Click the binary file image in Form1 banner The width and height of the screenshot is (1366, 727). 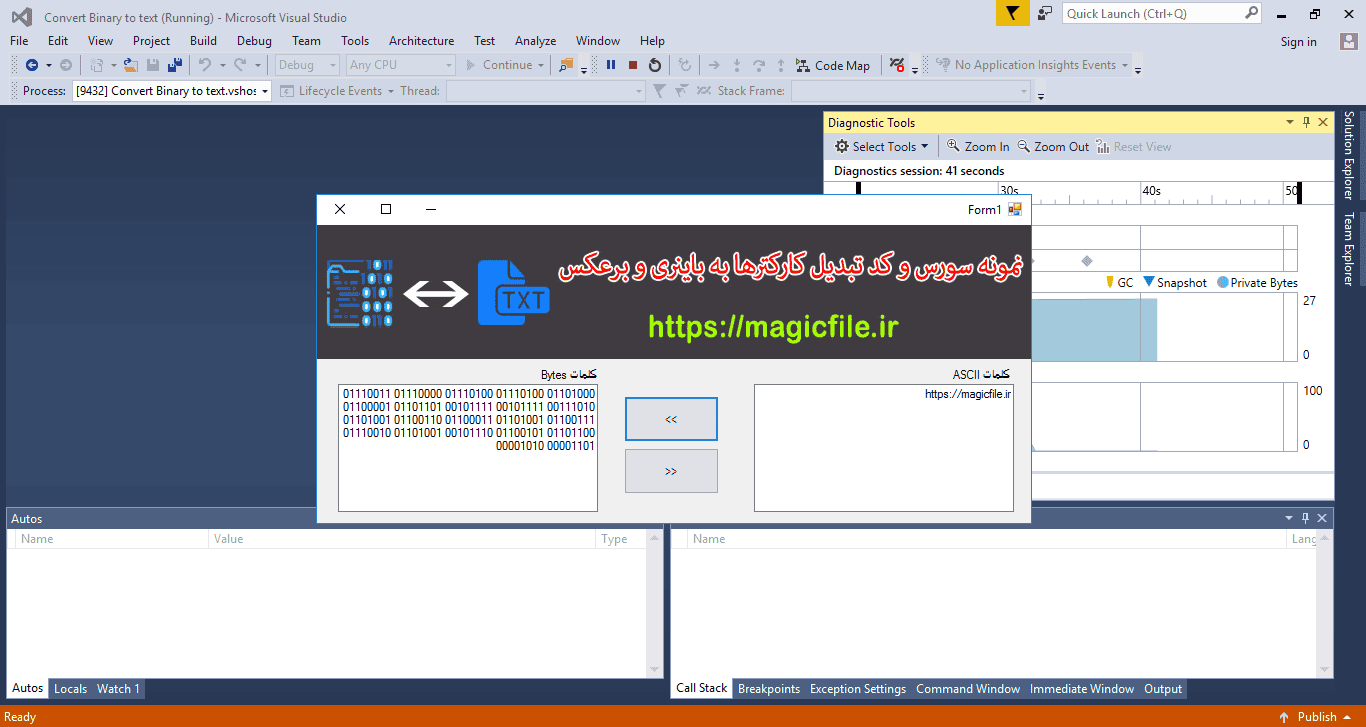(360, 292)
